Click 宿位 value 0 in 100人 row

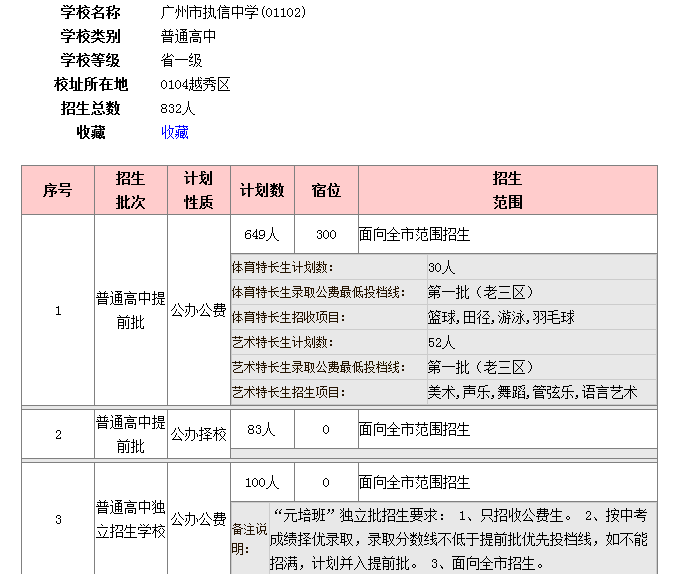pos(326,482)
